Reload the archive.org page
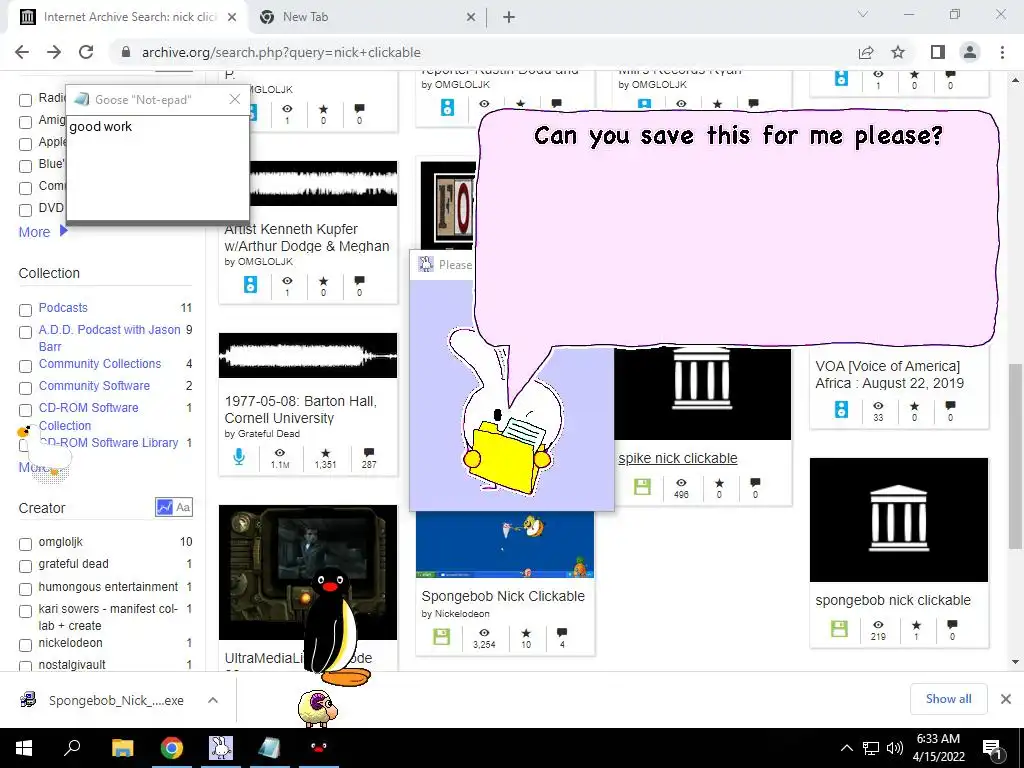Image resolution: width=1024 pixels, height=768 pixels. tap(86, 52)
